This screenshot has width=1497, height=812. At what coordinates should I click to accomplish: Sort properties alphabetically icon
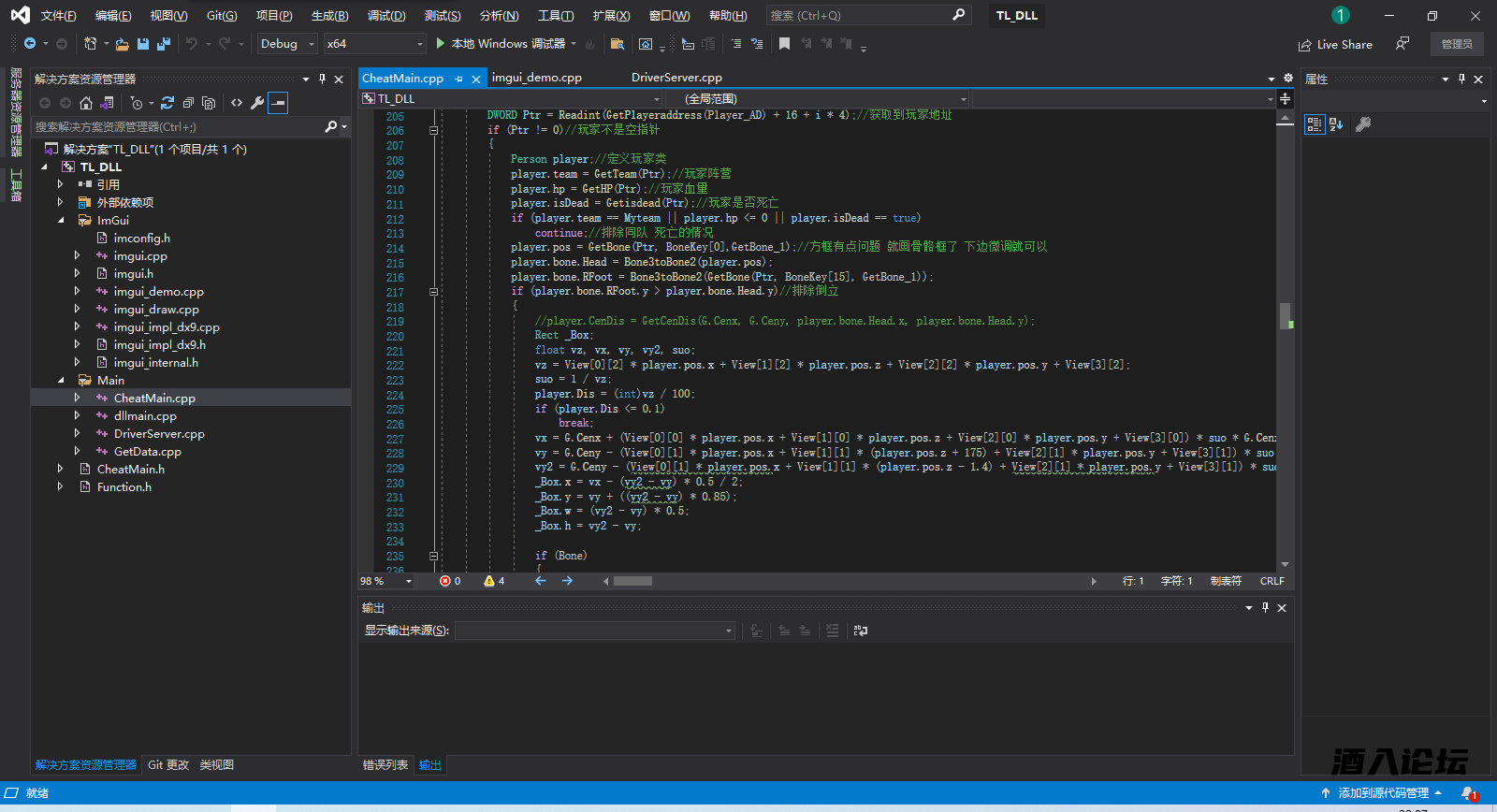tap(1336, 124)
